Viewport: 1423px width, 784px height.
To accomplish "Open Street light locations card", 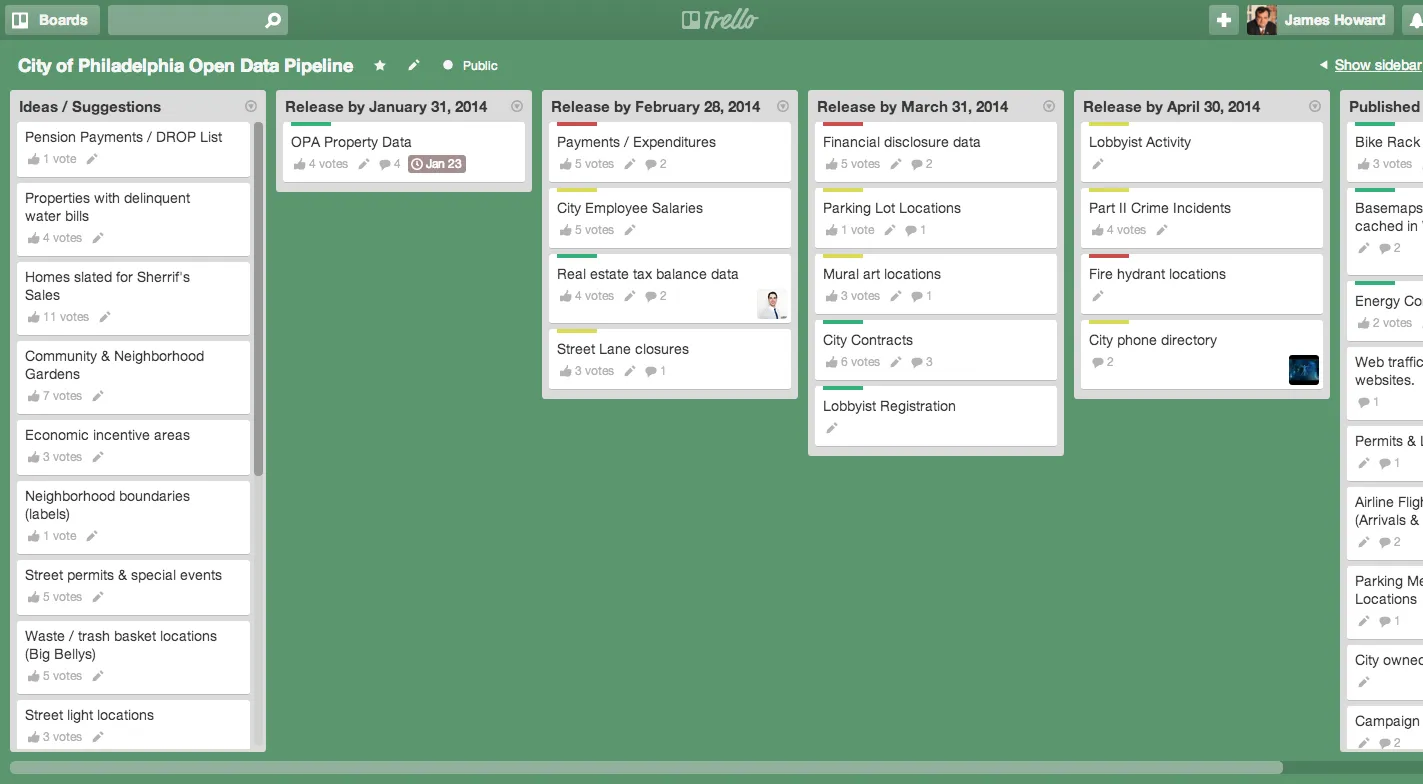I will tap(134, 724).
